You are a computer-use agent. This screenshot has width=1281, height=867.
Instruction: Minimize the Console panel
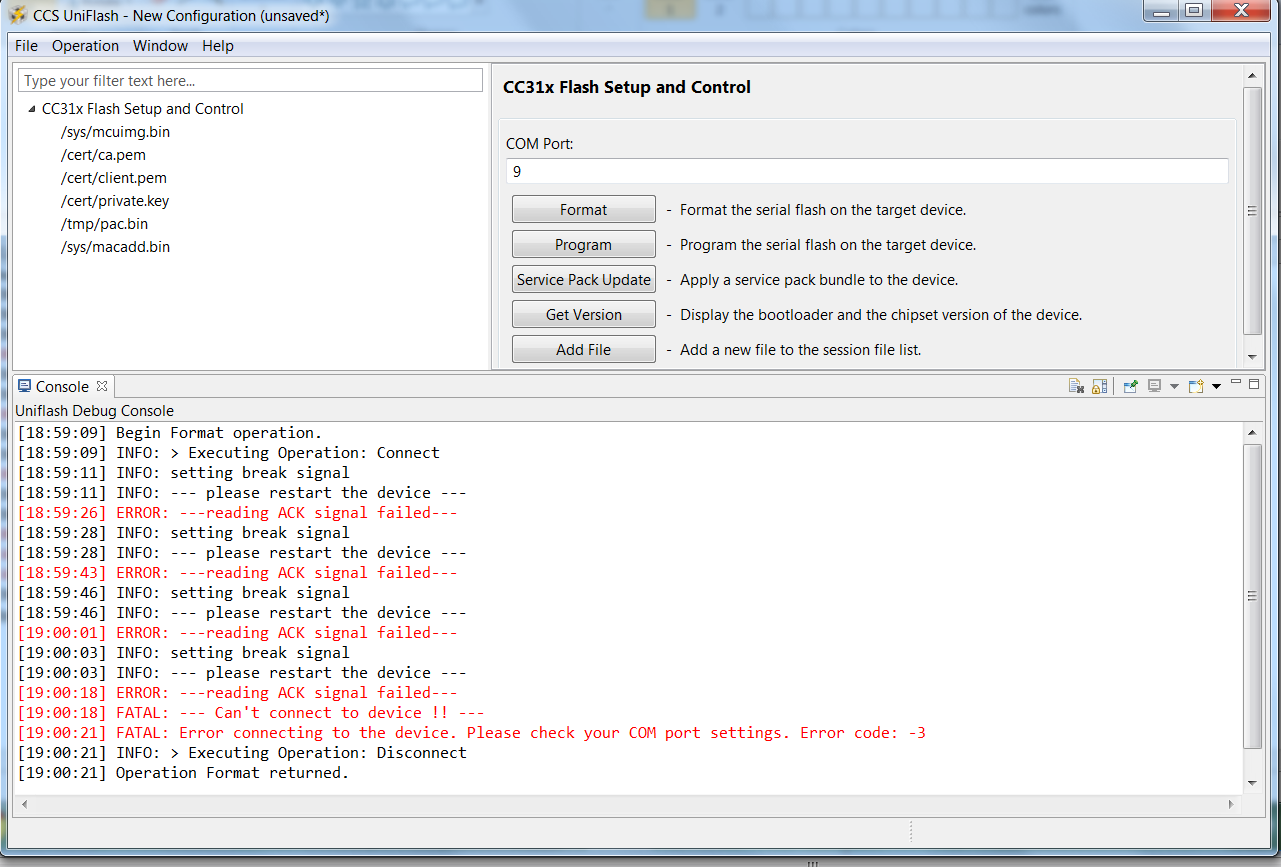[x=1236, y=383]
